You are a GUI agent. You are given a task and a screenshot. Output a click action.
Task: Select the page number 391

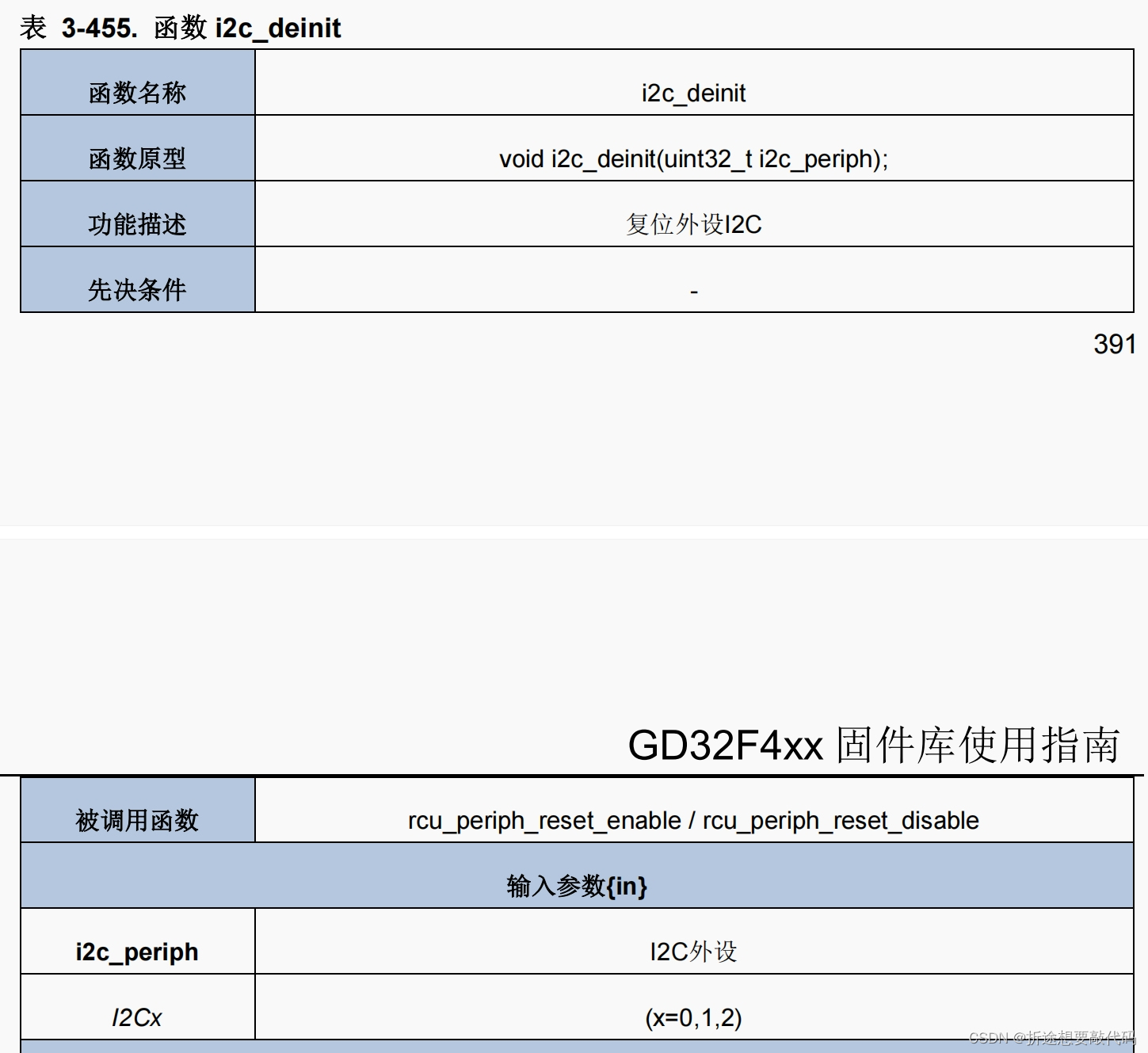[1114, 344]
